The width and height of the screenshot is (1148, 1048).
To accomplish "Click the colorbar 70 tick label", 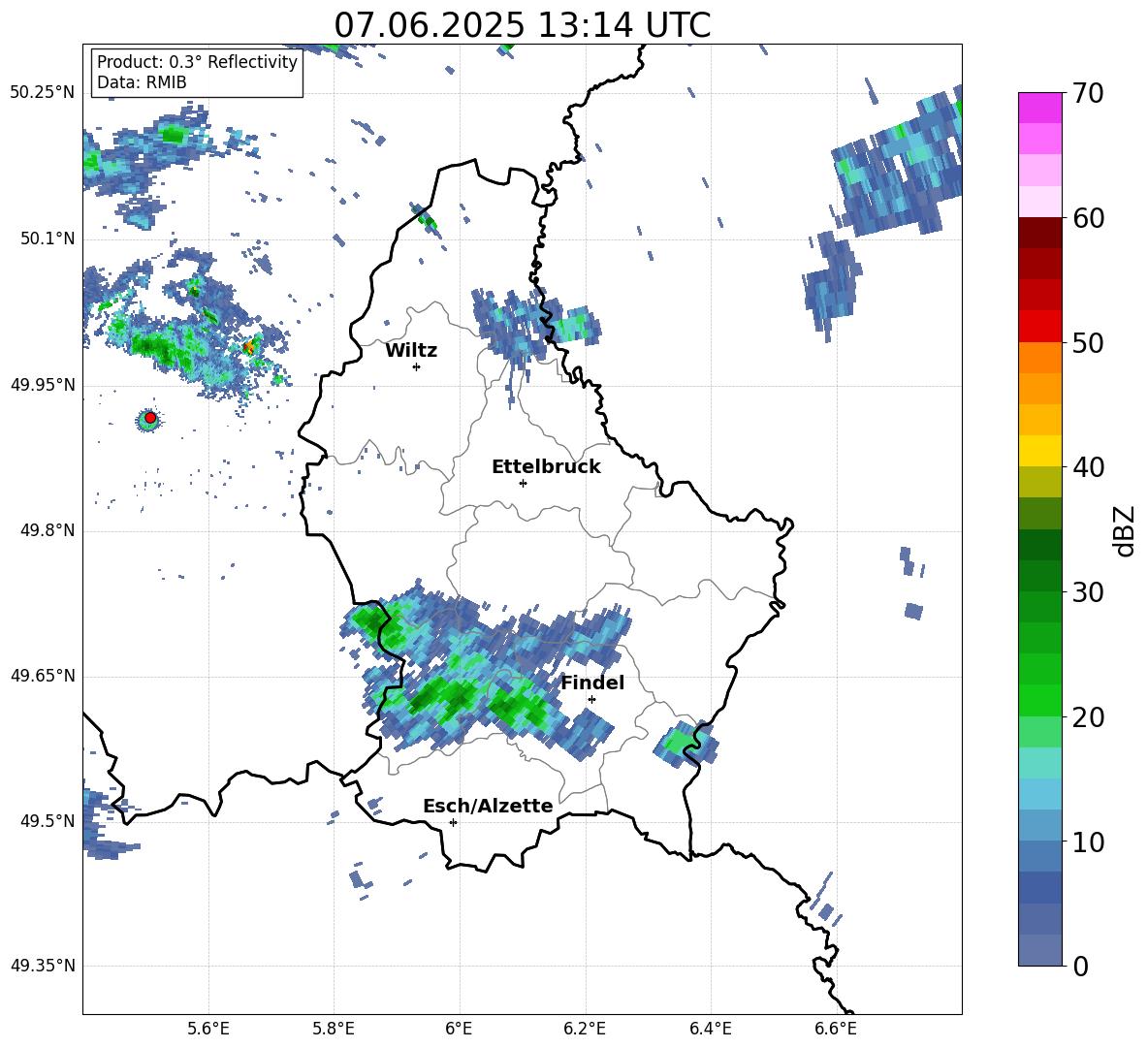I will click(x=1089, y=94).
